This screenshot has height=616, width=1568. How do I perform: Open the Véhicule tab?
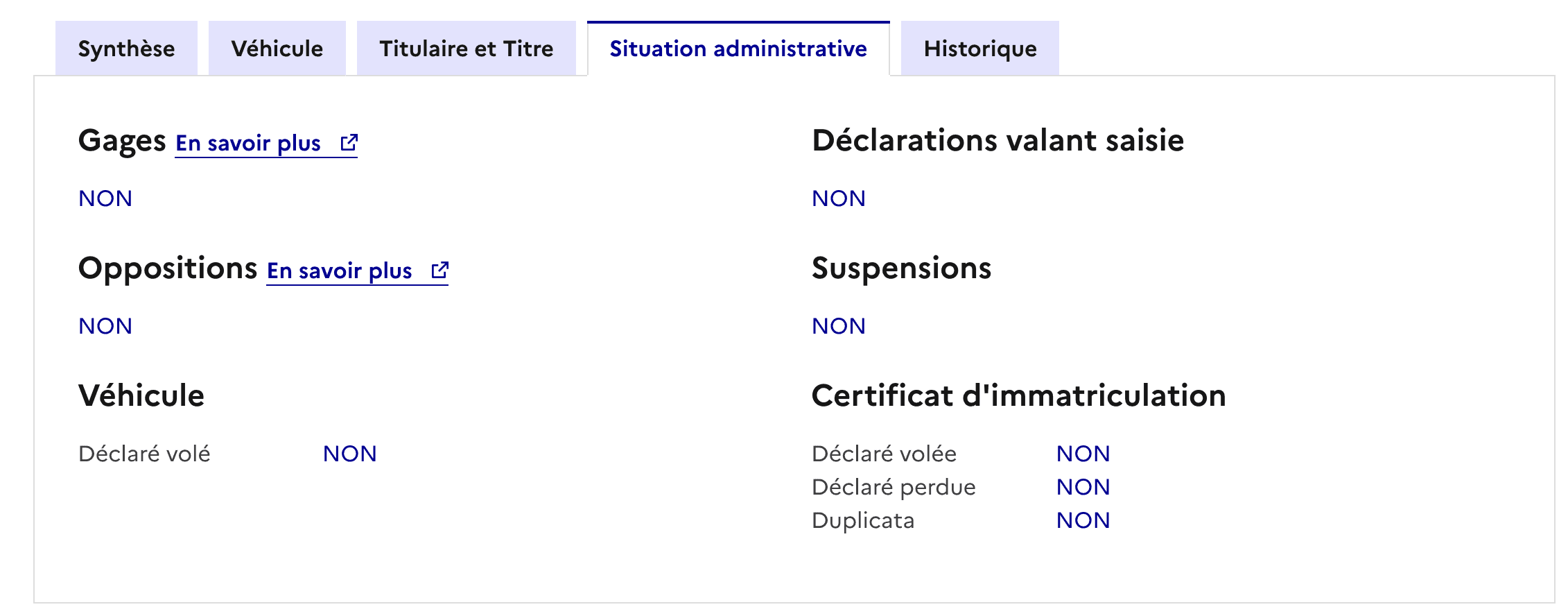tap(277, 48)
